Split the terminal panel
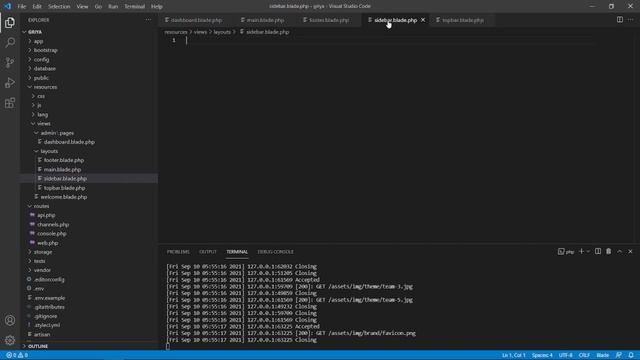The height and width of the screenshot is (360, 640). pyautogui.click(x=598, y=251)
